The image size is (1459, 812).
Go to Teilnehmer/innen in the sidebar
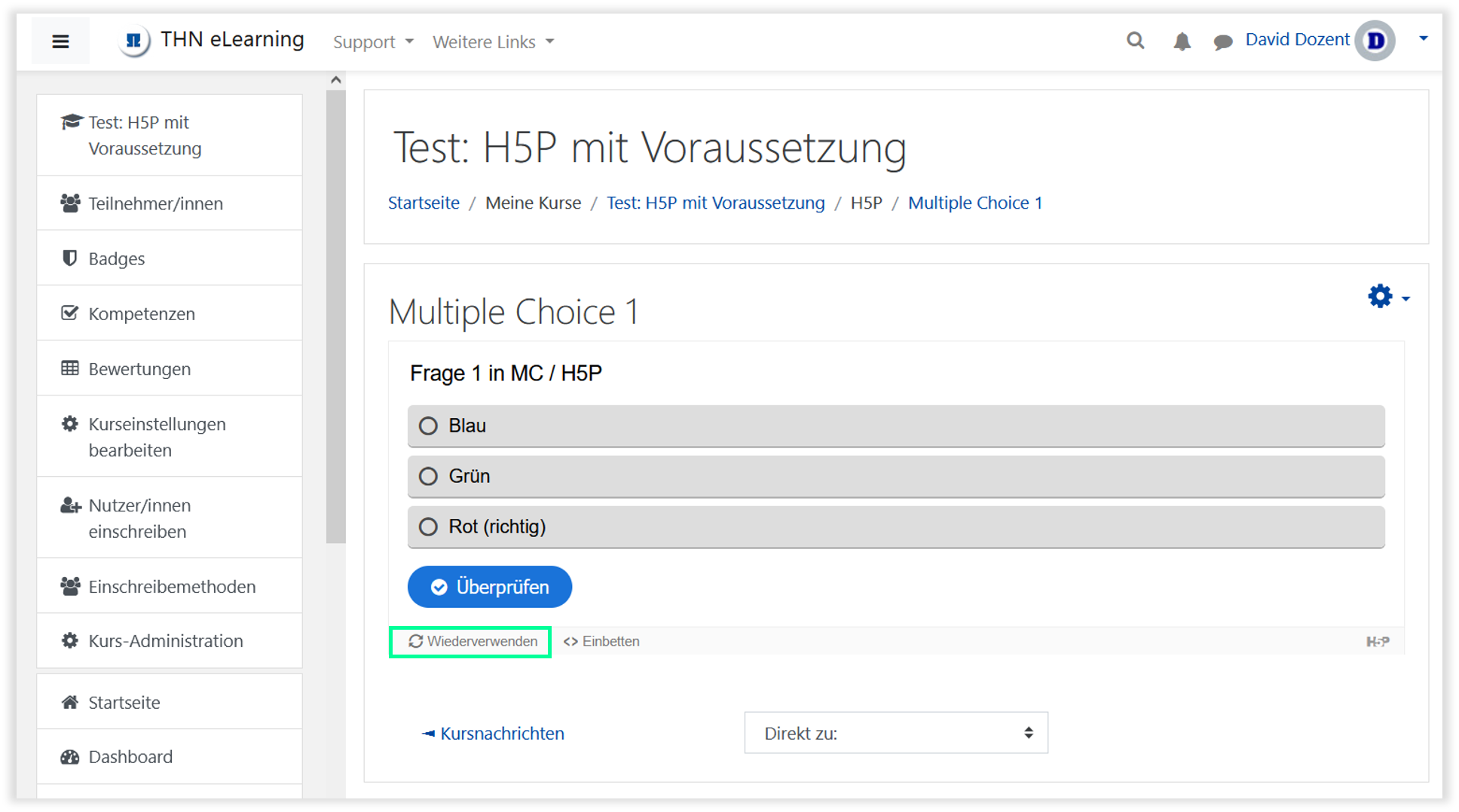coord(155,203)
